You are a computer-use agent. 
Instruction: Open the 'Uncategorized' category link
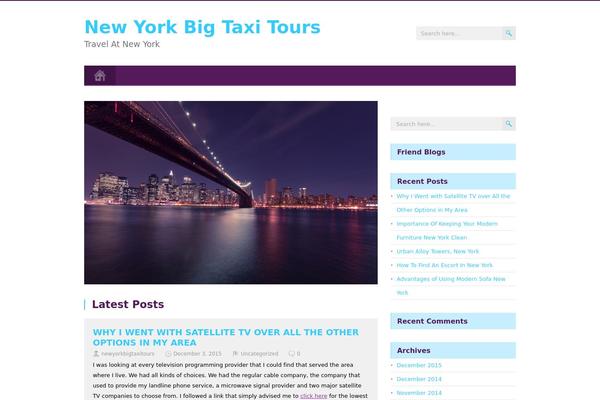tap(259, 354)
